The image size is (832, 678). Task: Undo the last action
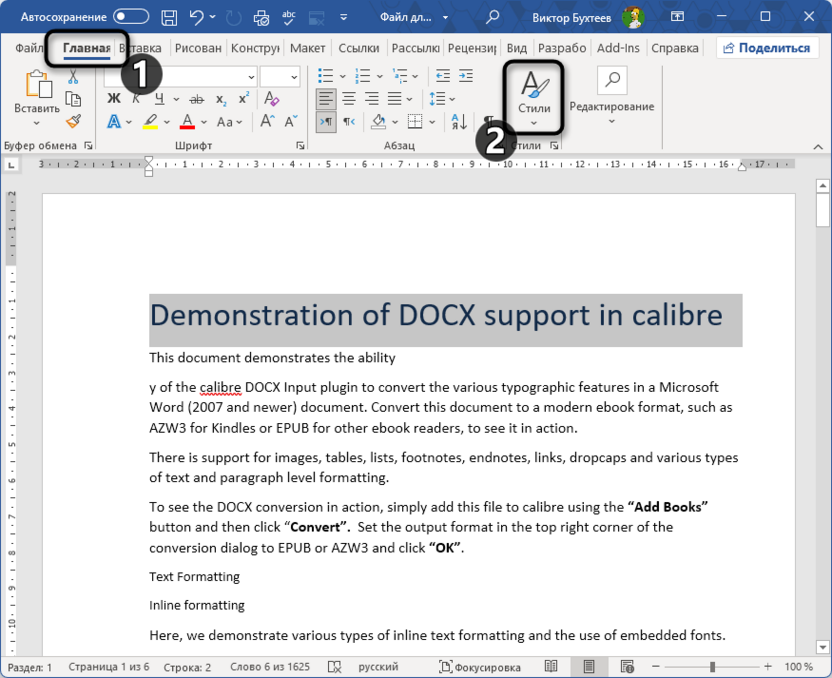point(196,18)
